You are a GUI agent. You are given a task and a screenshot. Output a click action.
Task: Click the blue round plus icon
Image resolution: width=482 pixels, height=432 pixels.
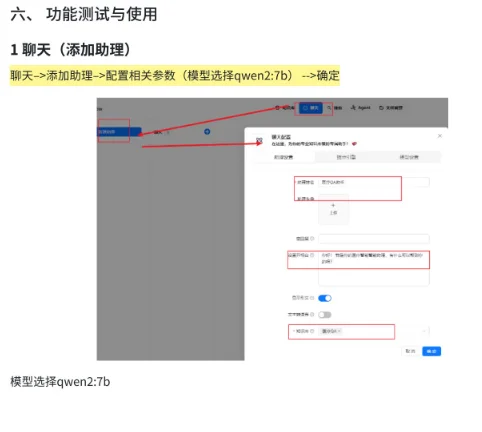tap(207, 132)
